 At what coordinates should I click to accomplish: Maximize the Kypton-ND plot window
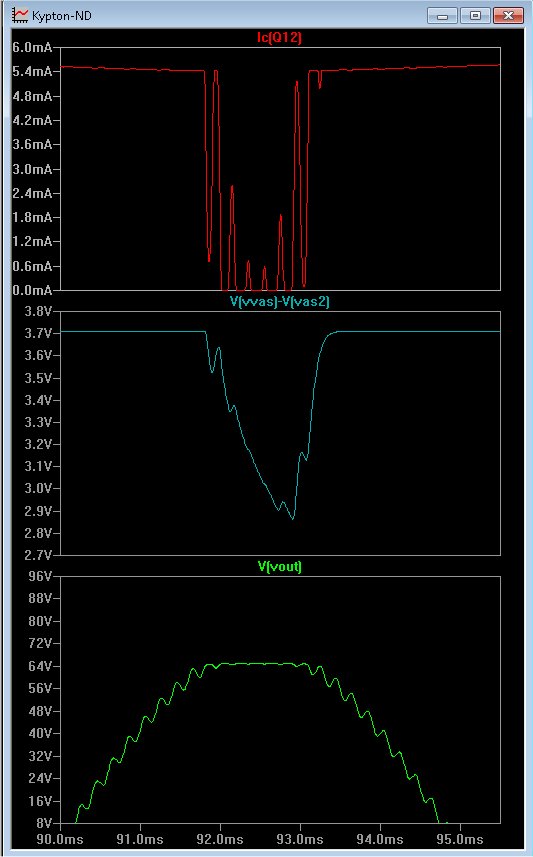(x=475, y=15)
